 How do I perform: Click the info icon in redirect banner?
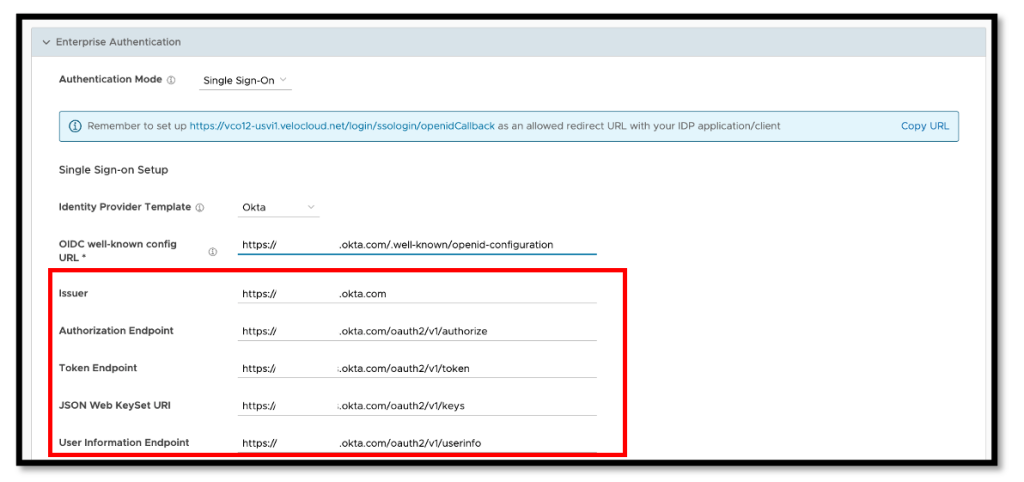pos(75,126)
